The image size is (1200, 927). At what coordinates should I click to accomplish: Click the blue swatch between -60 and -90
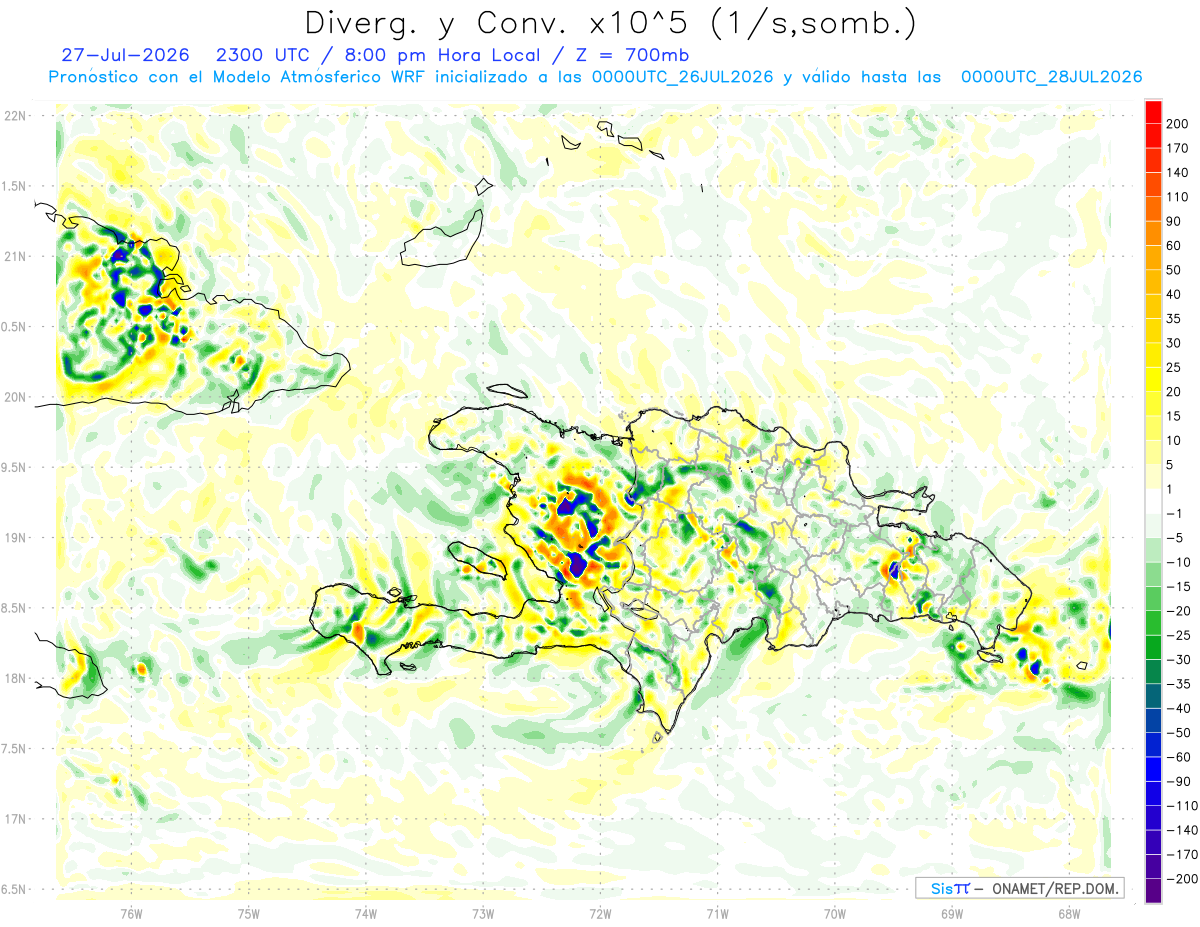coord(1153,769)
